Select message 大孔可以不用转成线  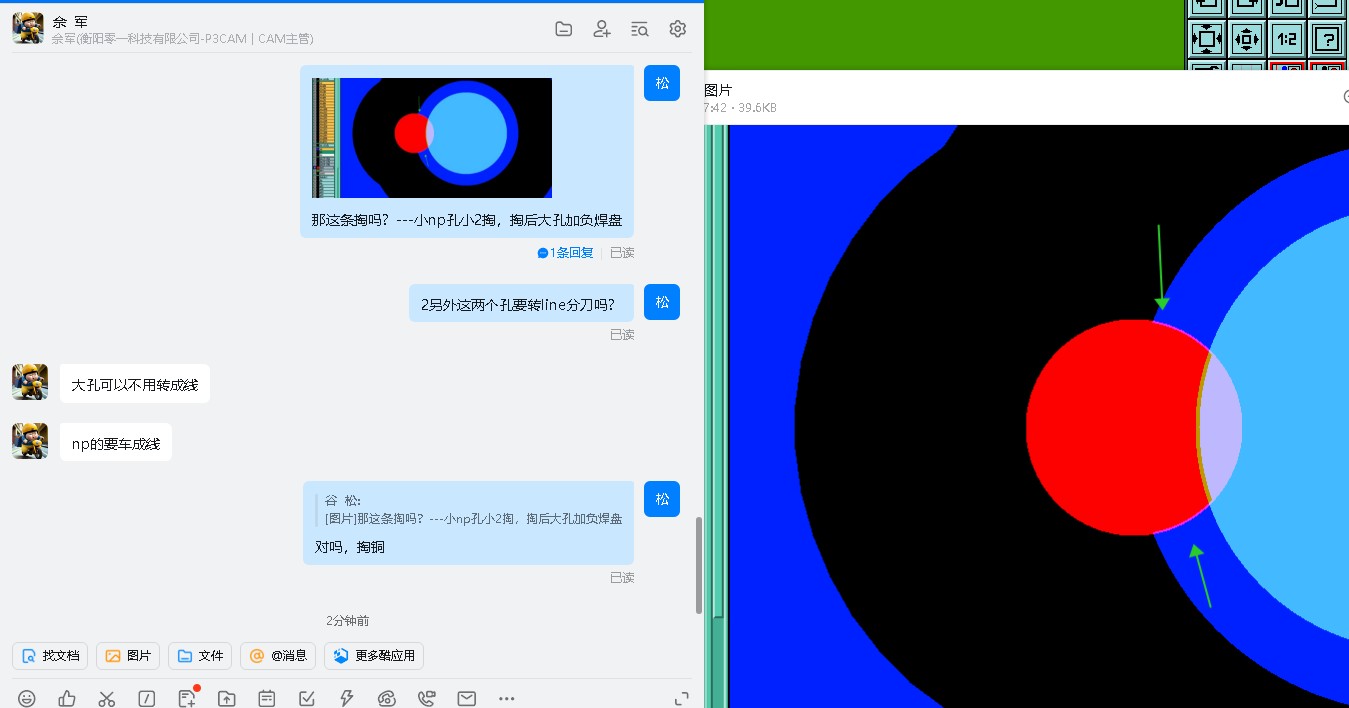(135, 384)
